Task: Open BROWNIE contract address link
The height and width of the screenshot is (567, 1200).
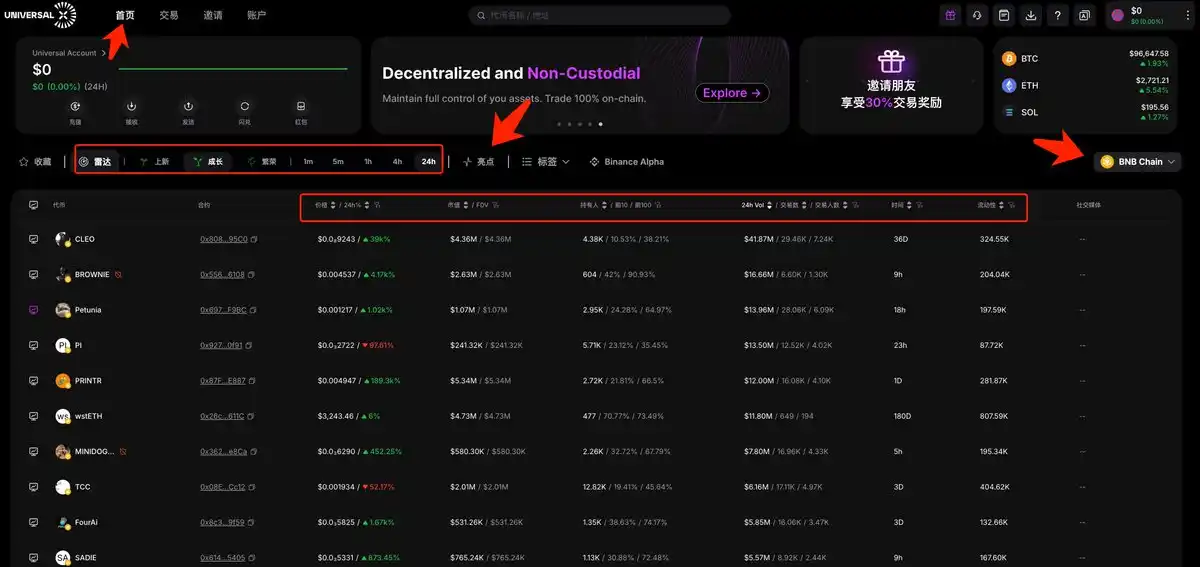Action: click(222, 275)
